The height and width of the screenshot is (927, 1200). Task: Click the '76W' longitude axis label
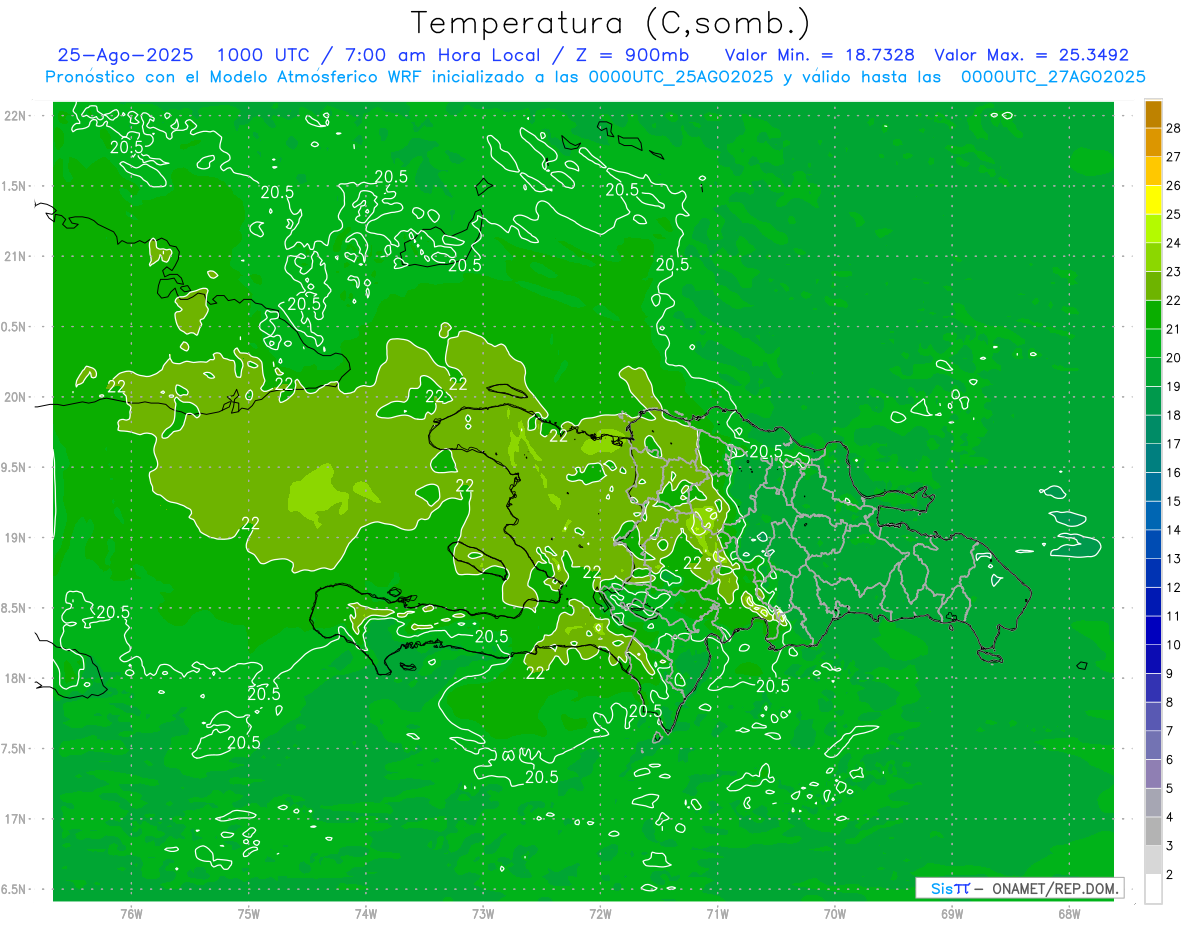[131, 914]
